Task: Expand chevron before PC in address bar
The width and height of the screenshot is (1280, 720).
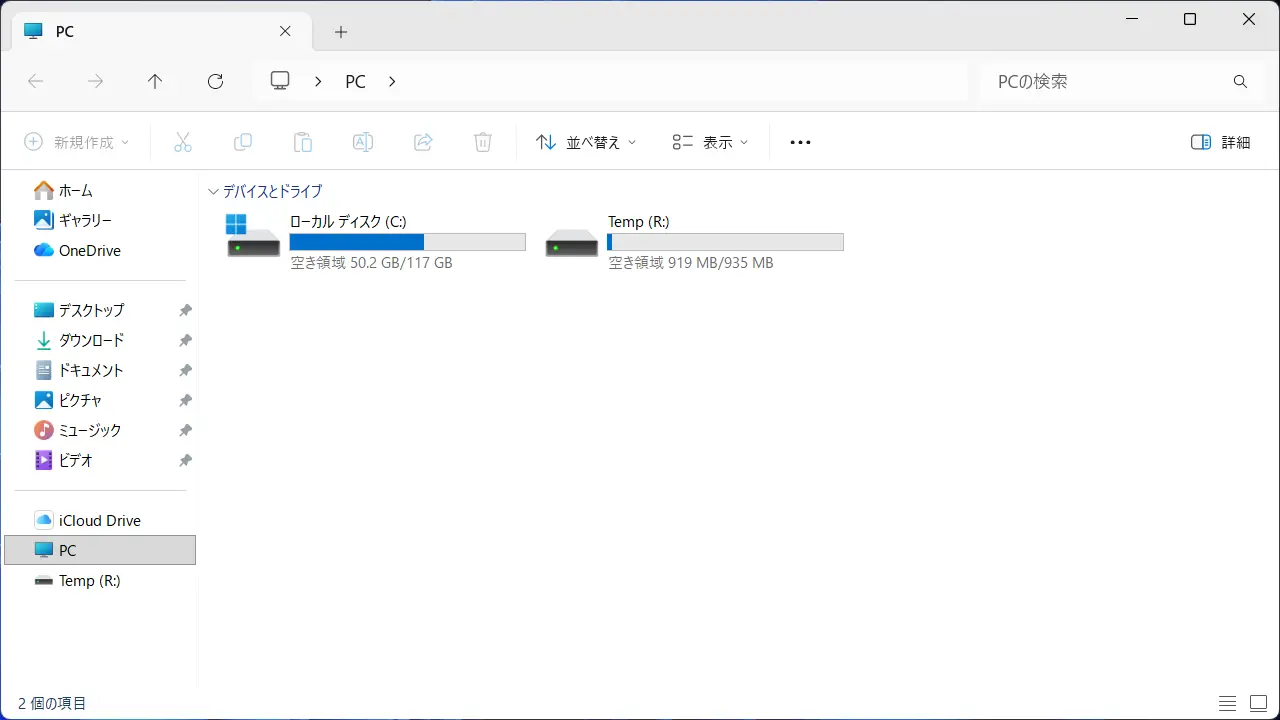Action: [x=318, y=82]
